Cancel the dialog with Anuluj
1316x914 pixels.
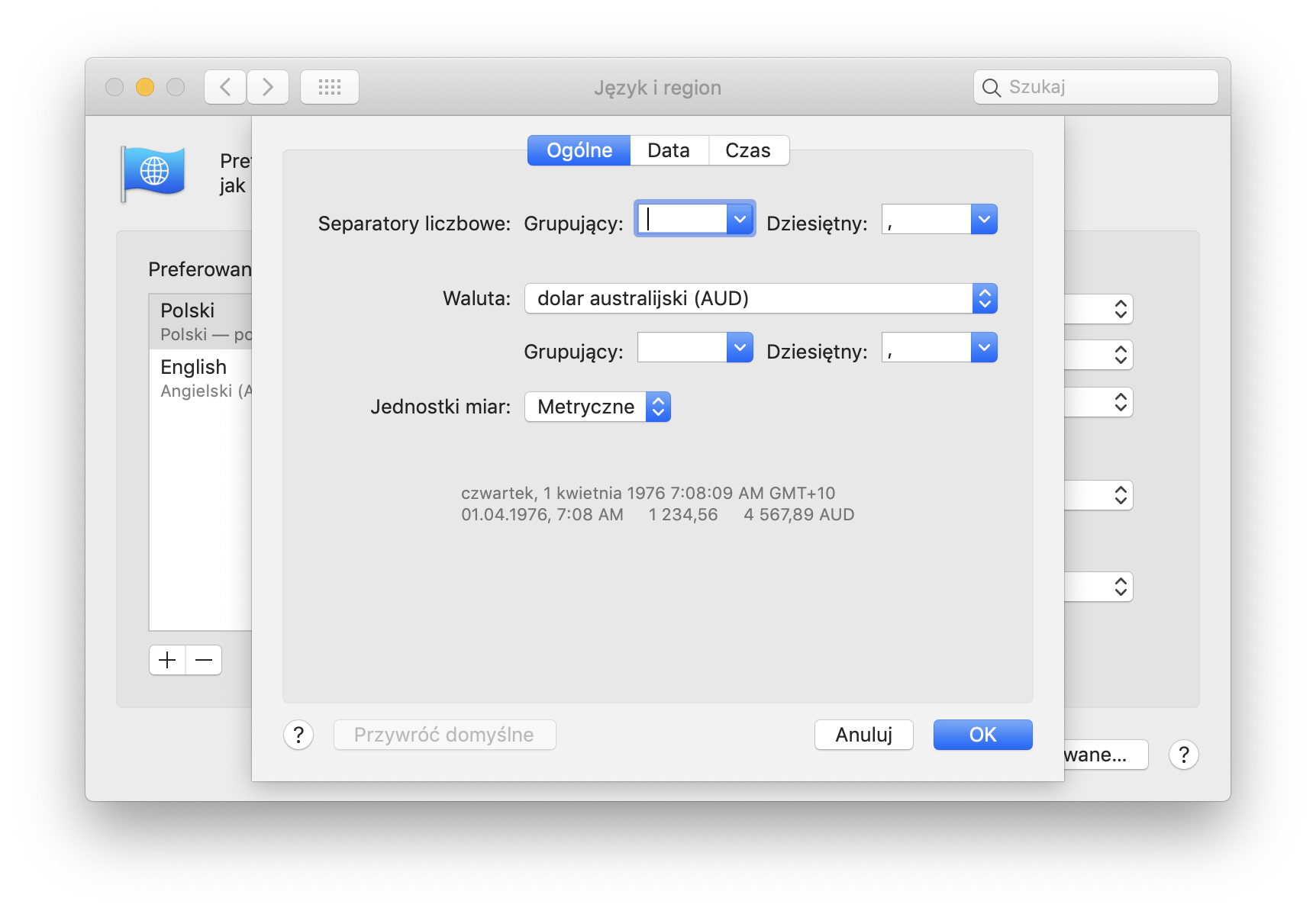point(863,734)
